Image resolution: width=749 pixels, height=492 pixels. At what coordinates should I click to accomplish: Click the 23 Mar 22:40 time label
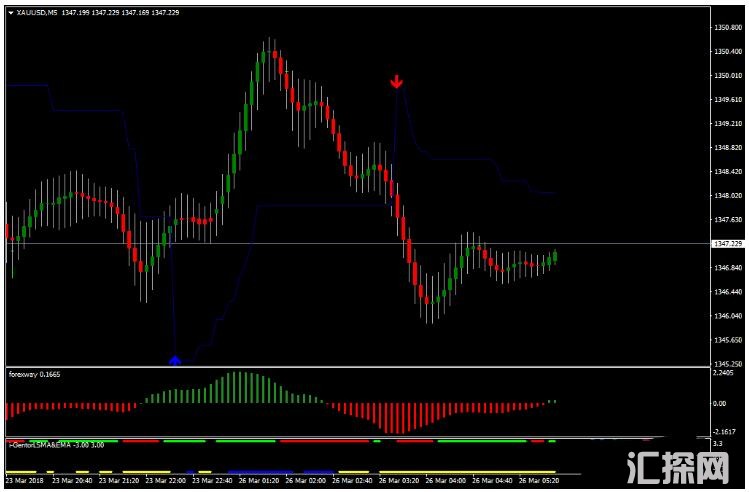(x=212, y=481)
